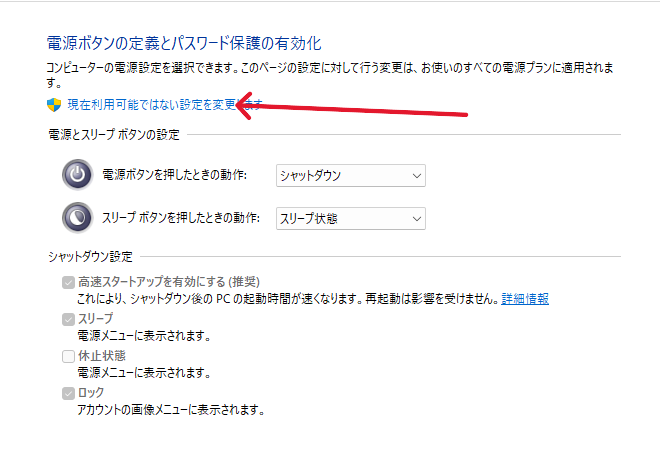Viewport: 660px width, 460px height.
Task: Click the red arrow annotation line
Action: point(370,110)
